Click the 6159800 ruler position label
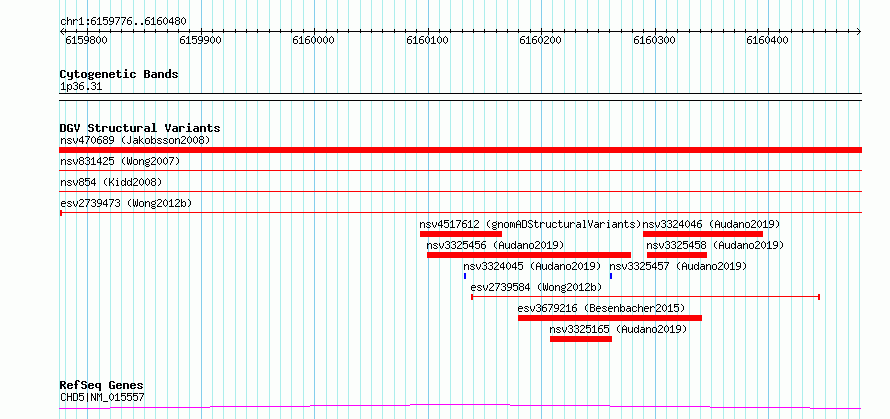Viewport: 890px width, 419px height. [x=87, y=40]
